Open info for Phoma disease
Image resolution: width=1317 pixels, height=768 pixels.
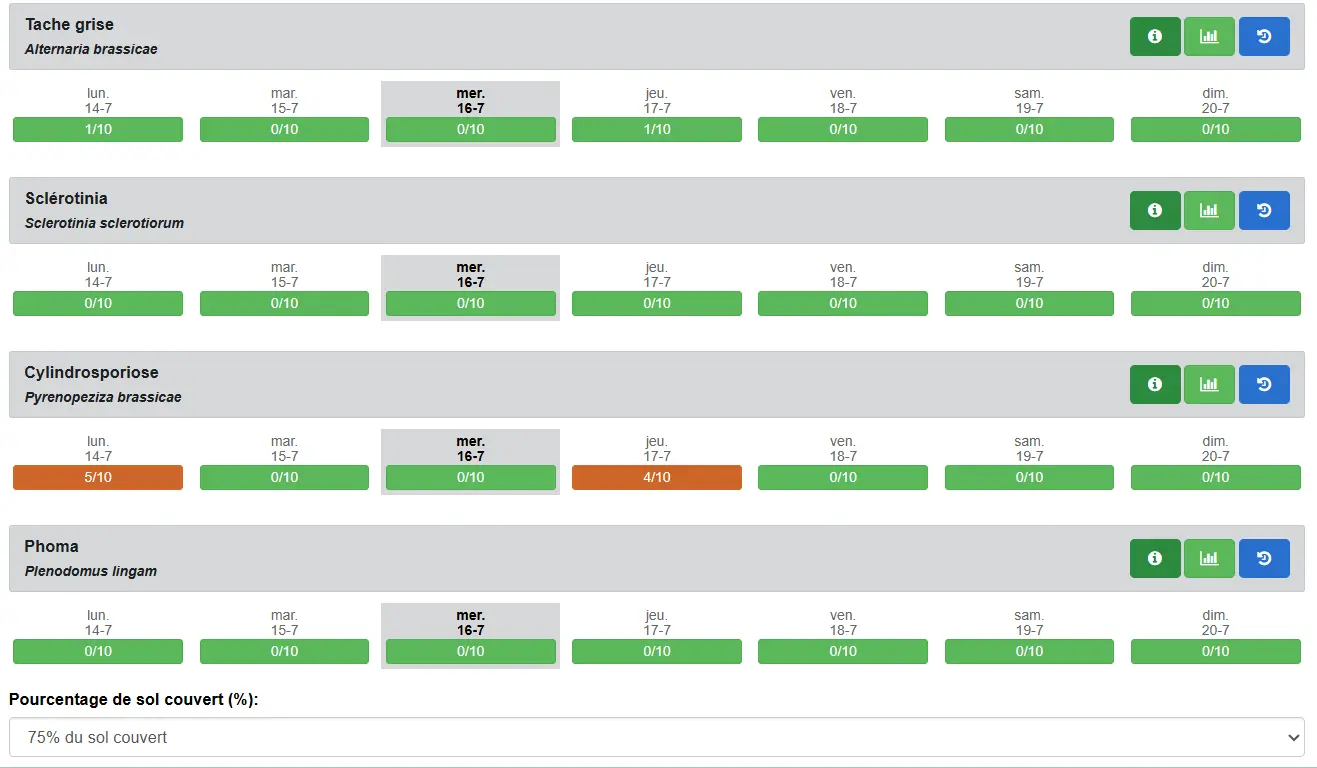[1155, 559]
